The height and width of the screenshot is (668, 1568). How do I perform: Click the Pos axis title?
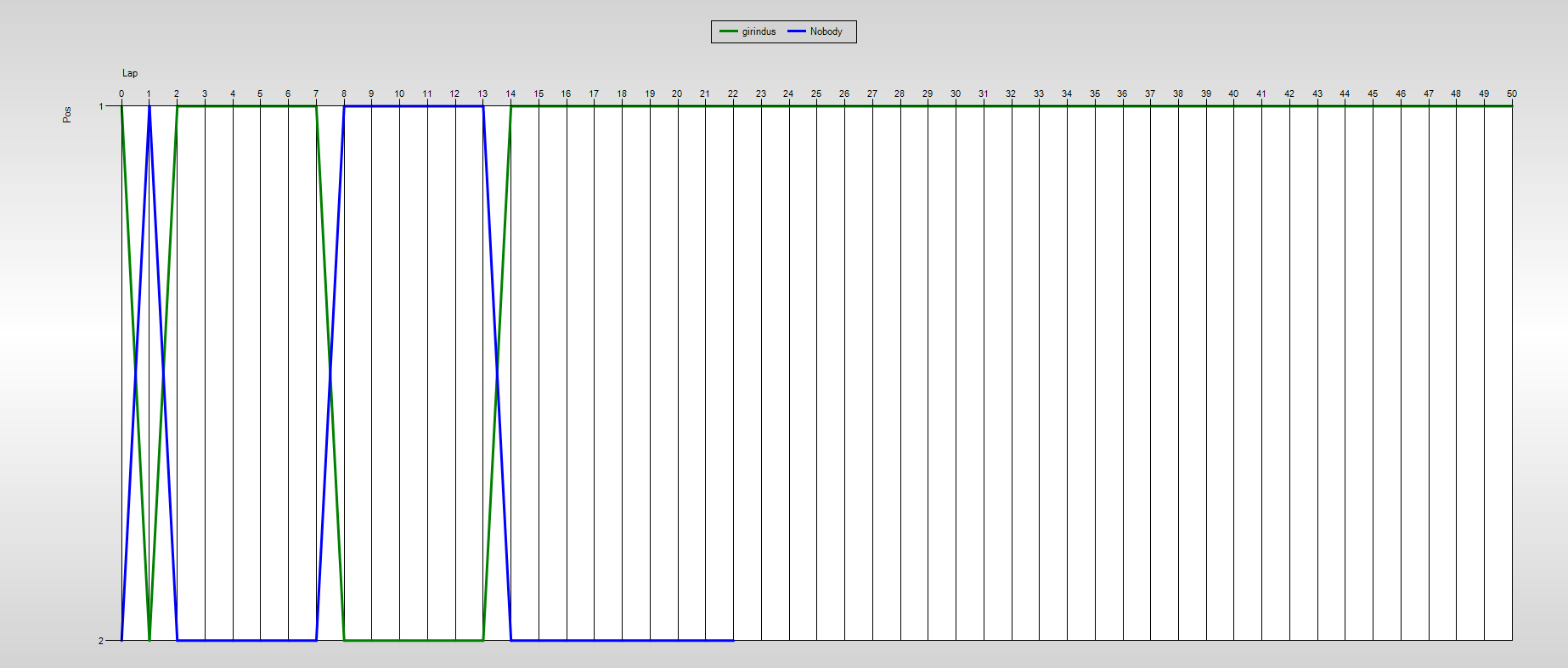point(67,115)
